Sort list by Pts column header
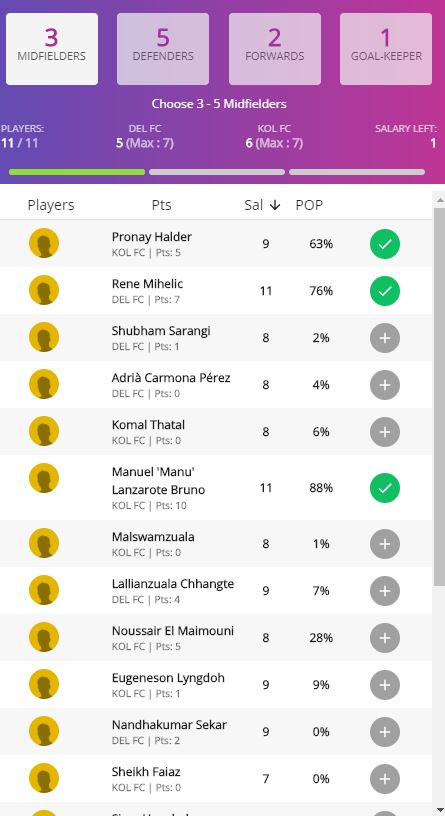Image resolution: width=445 pixels, height=816 pixels. click(x=161, y=205)
